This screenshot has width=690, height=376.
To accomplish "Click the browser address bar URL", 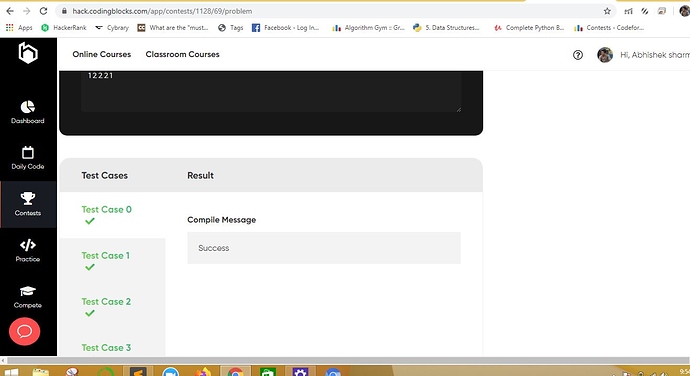I will point(162,11).
